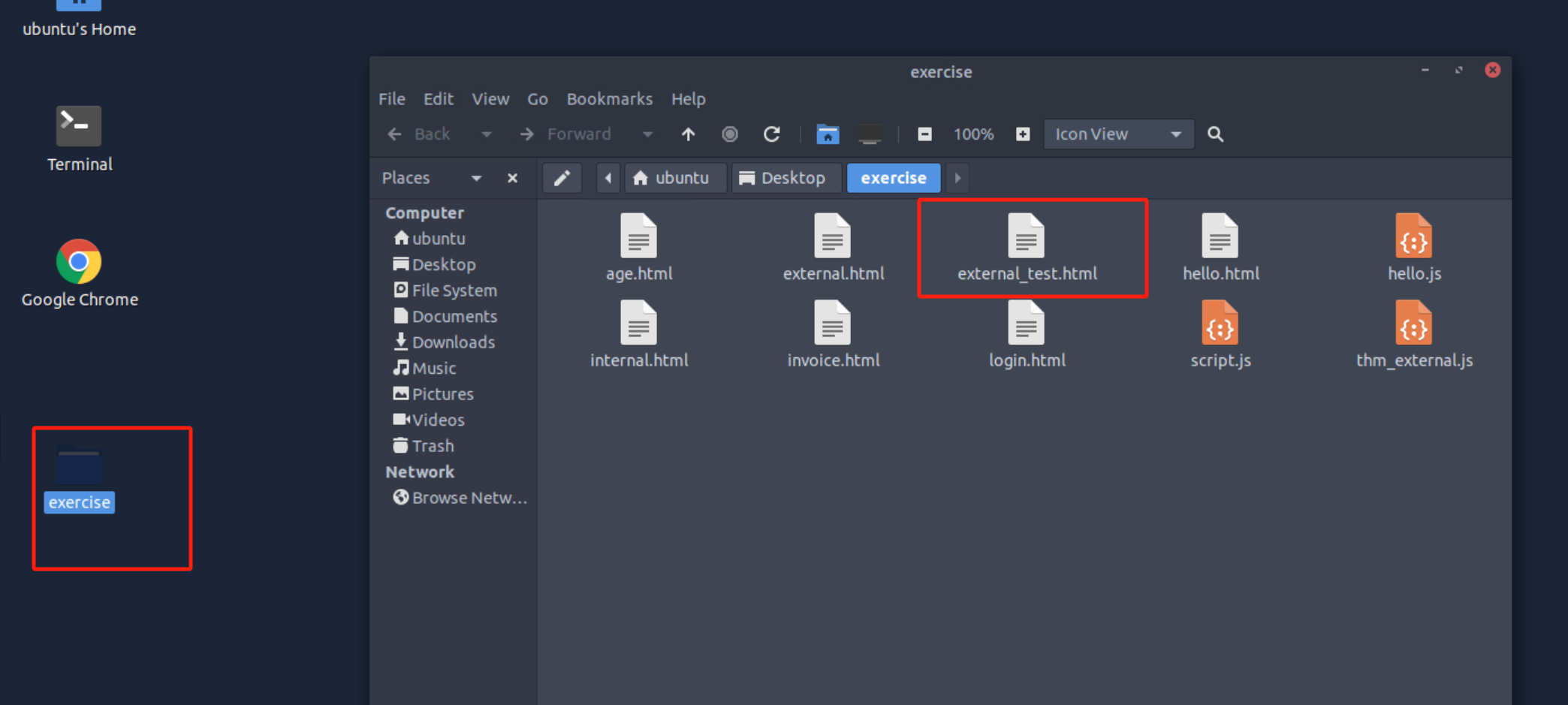This screenshot has width=1568, height=705.
Task: Click the path bar left scroll arrow
Action: (608, 178)
